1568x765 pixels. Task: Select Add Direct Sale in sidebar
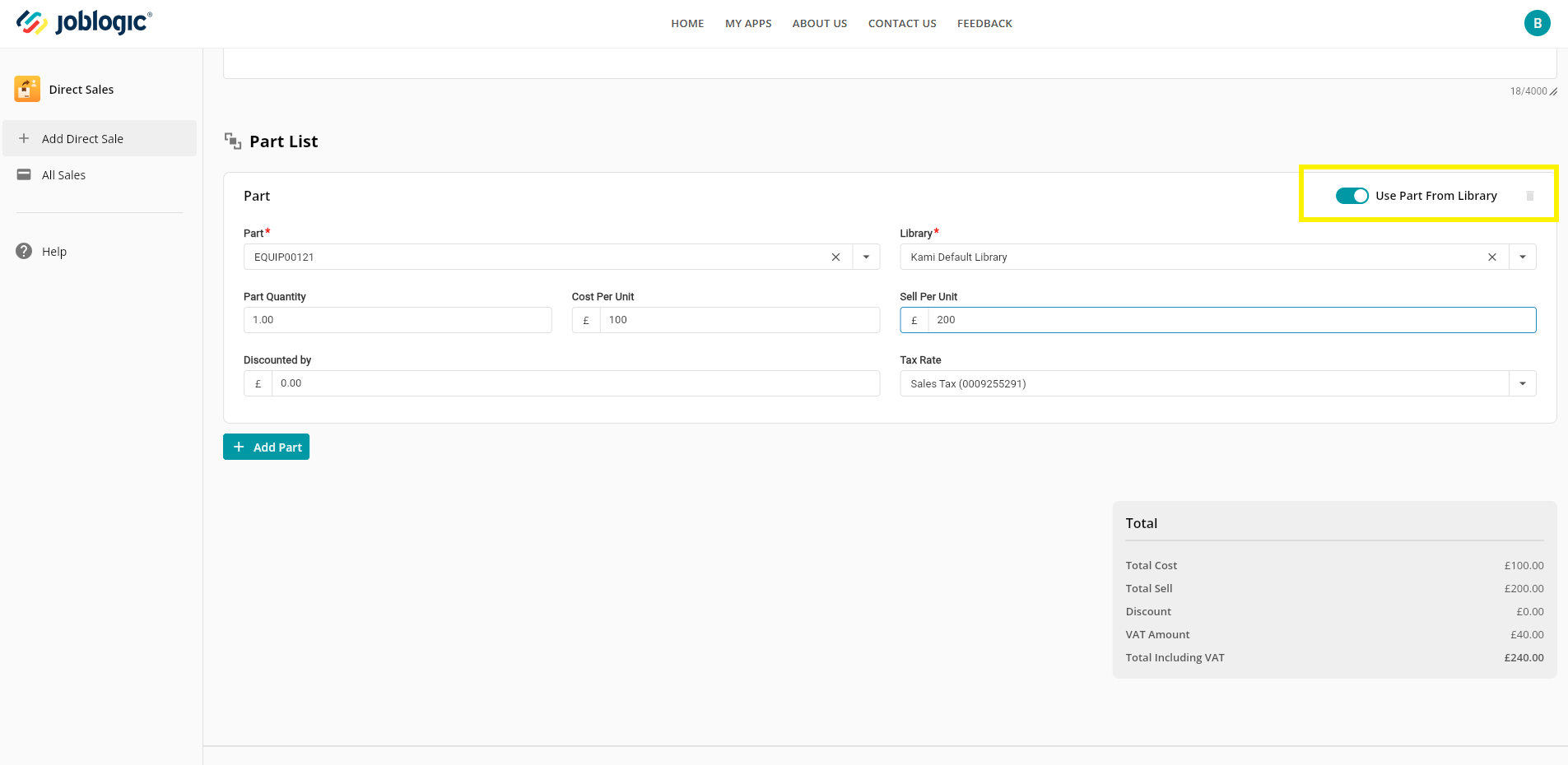point(100,138)
